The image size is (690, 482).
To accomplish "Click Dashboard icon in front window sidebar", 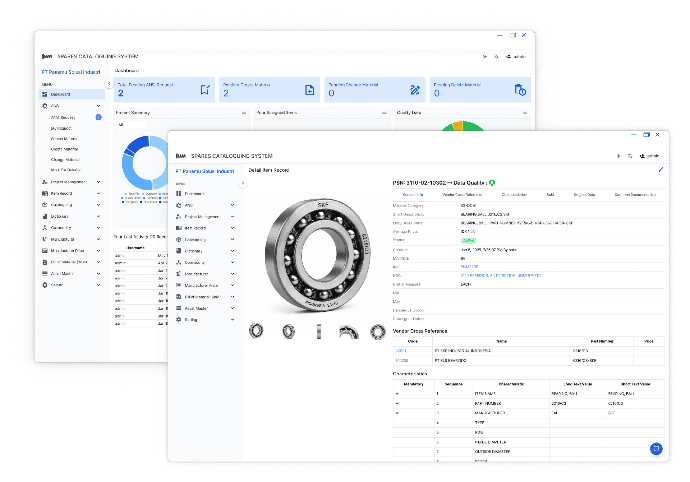I will 178,194.
